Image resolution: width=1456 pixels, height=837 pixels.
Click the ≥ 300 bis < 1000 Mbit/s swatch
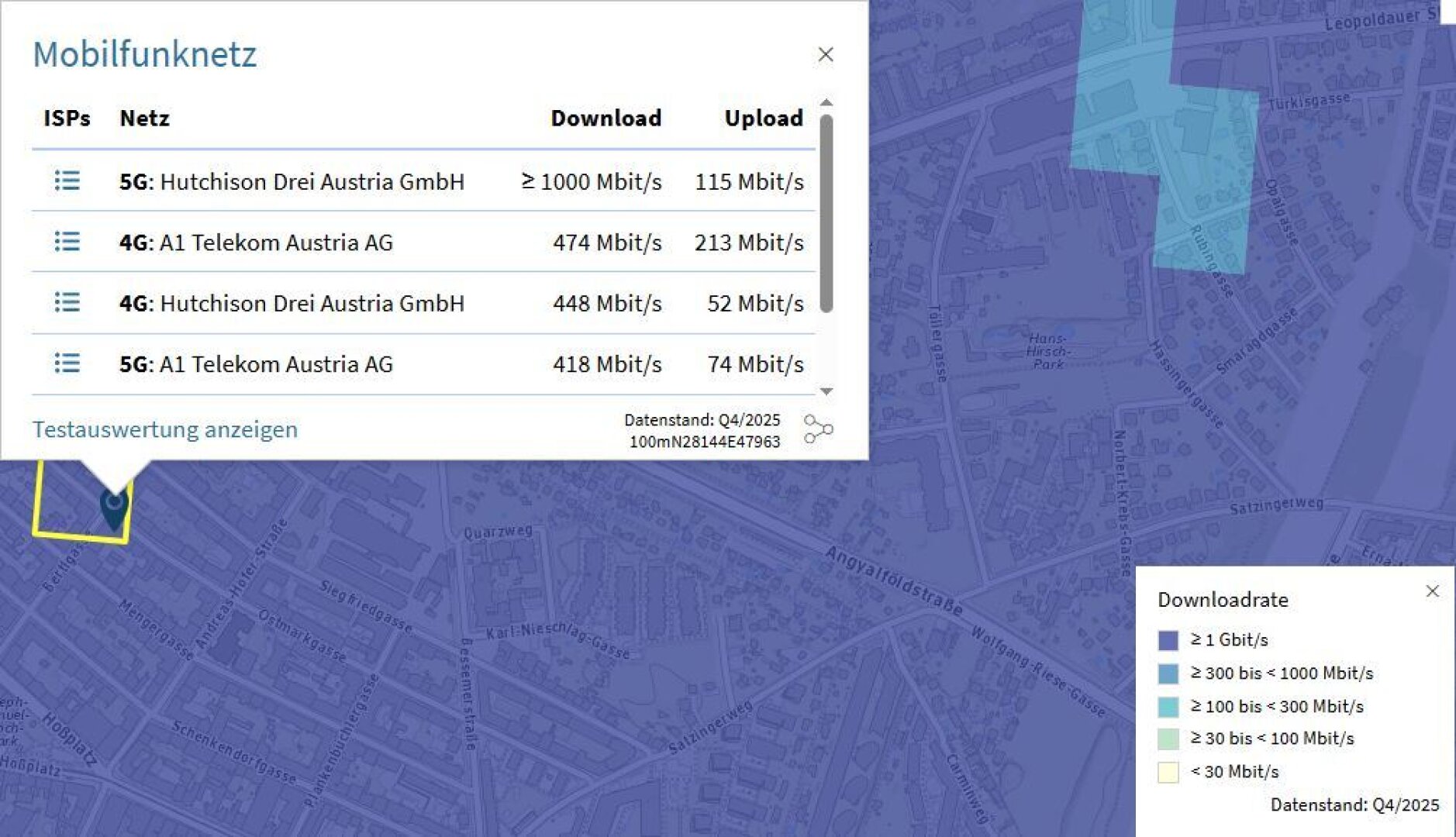coord(1168,673)
